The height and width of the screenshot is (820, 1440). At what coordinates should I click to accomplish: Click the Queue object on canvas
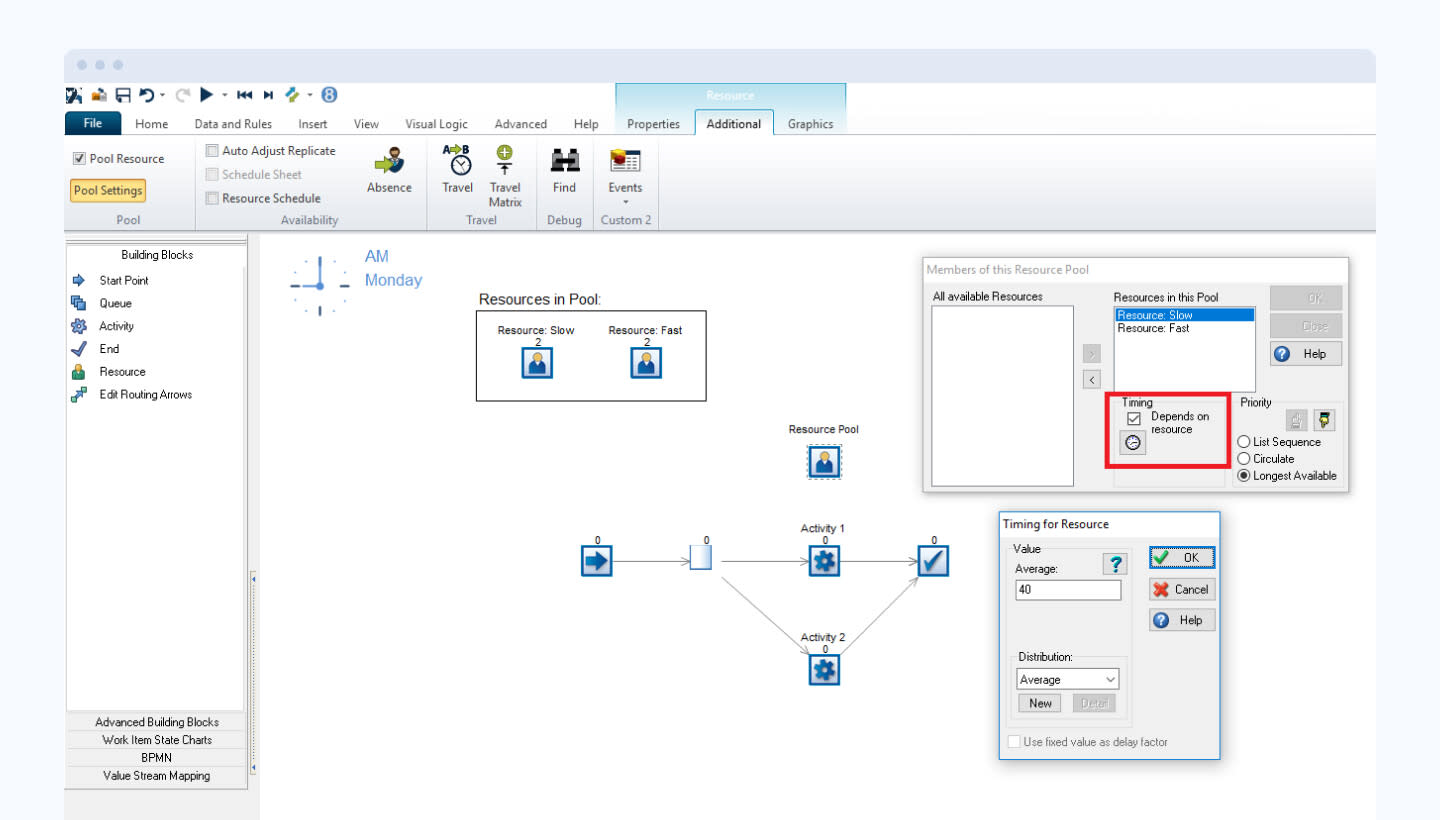point(701,558)
